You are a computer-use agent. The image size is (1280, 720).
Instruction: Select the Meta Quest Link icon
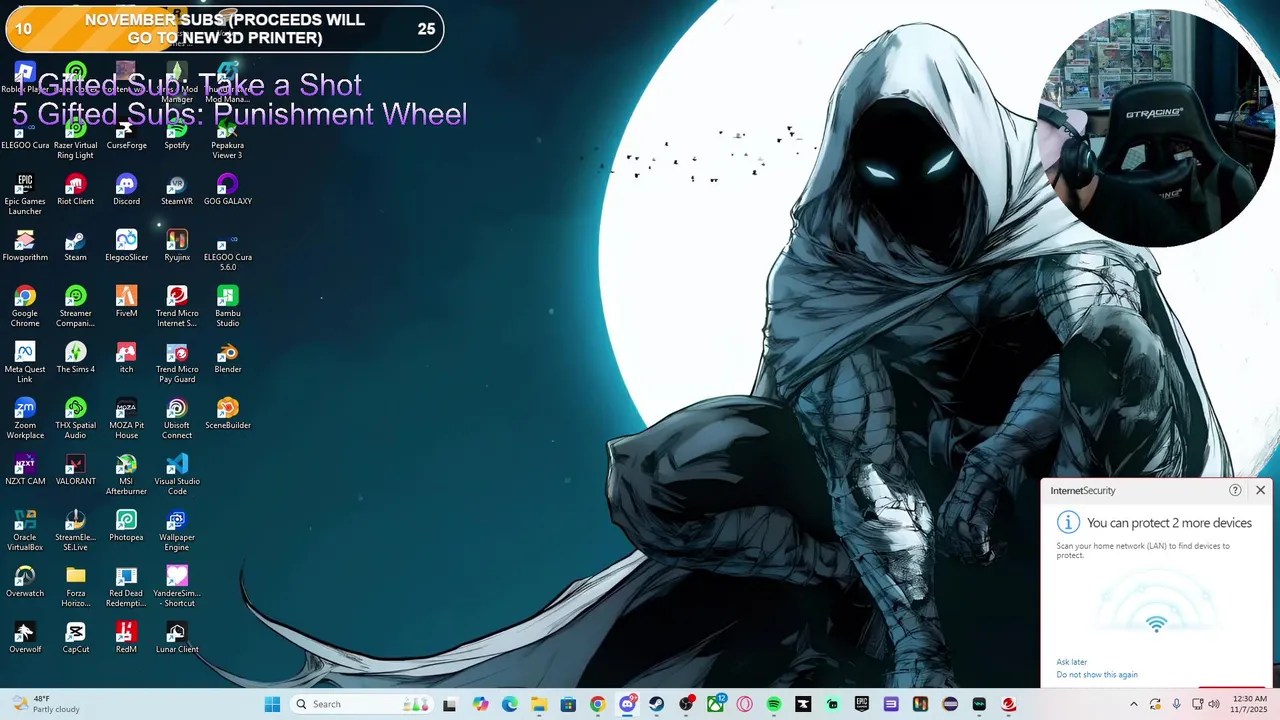tap(25, 363)
